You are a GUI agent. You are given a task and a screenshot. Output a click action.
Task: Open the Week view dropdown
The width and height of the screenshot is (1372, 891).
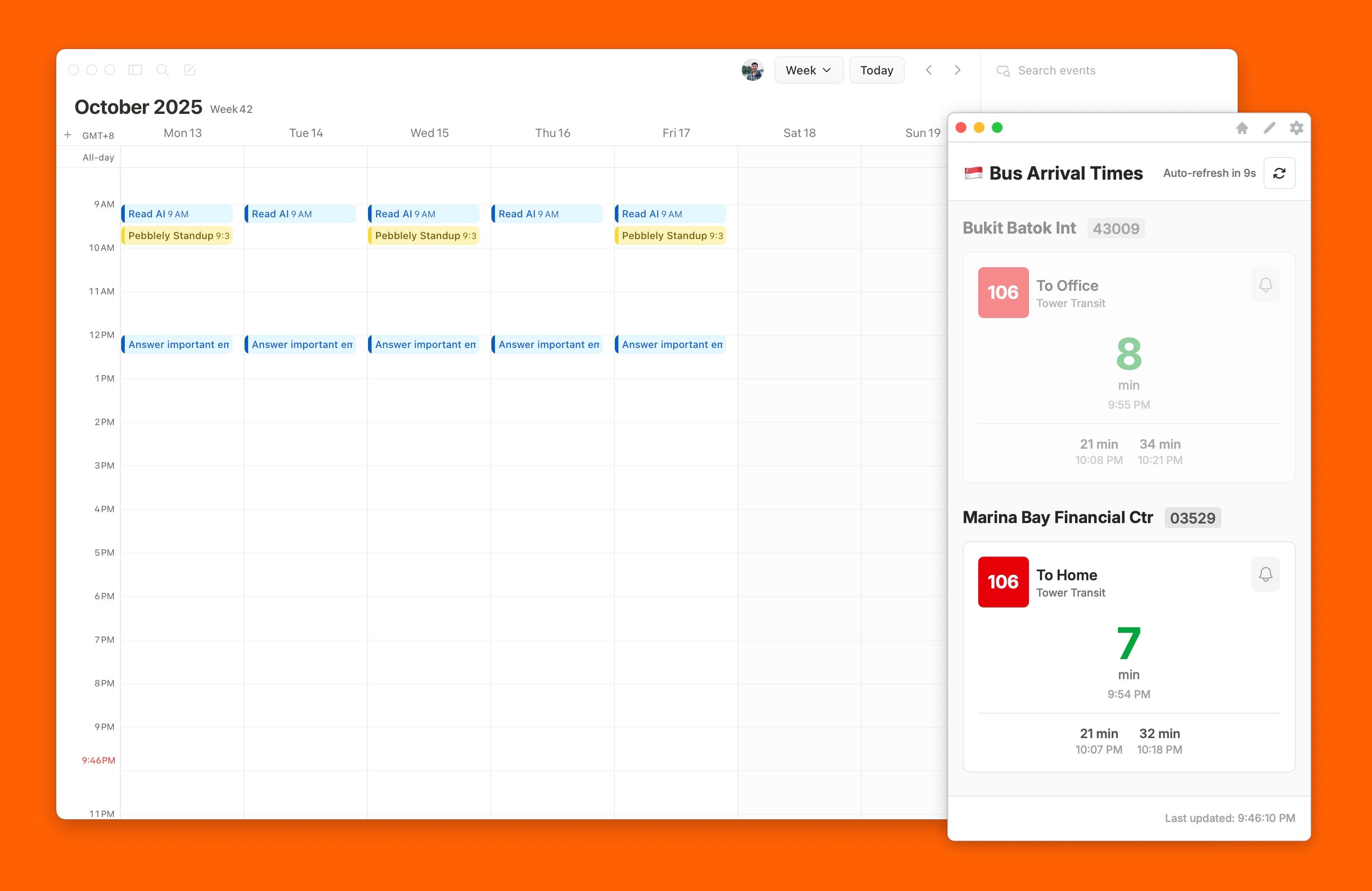(x=808, y=70)
